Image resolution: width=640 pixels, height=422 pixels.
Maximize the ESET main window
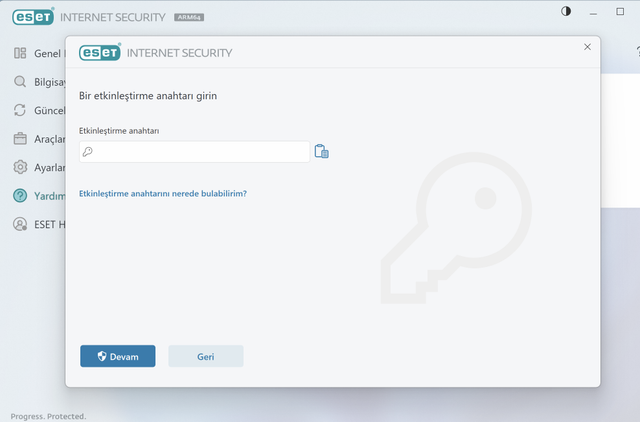[620, 11]
